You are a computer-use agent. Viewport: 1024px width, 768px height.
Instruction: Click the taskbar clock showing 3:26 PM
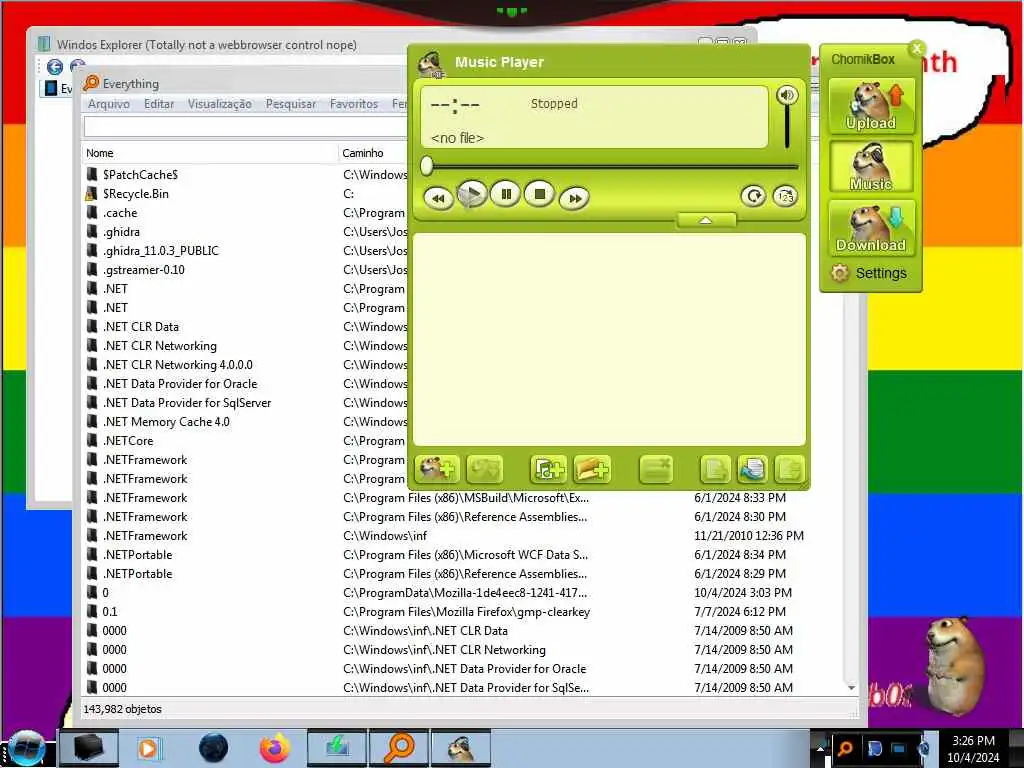pos(973,748)
